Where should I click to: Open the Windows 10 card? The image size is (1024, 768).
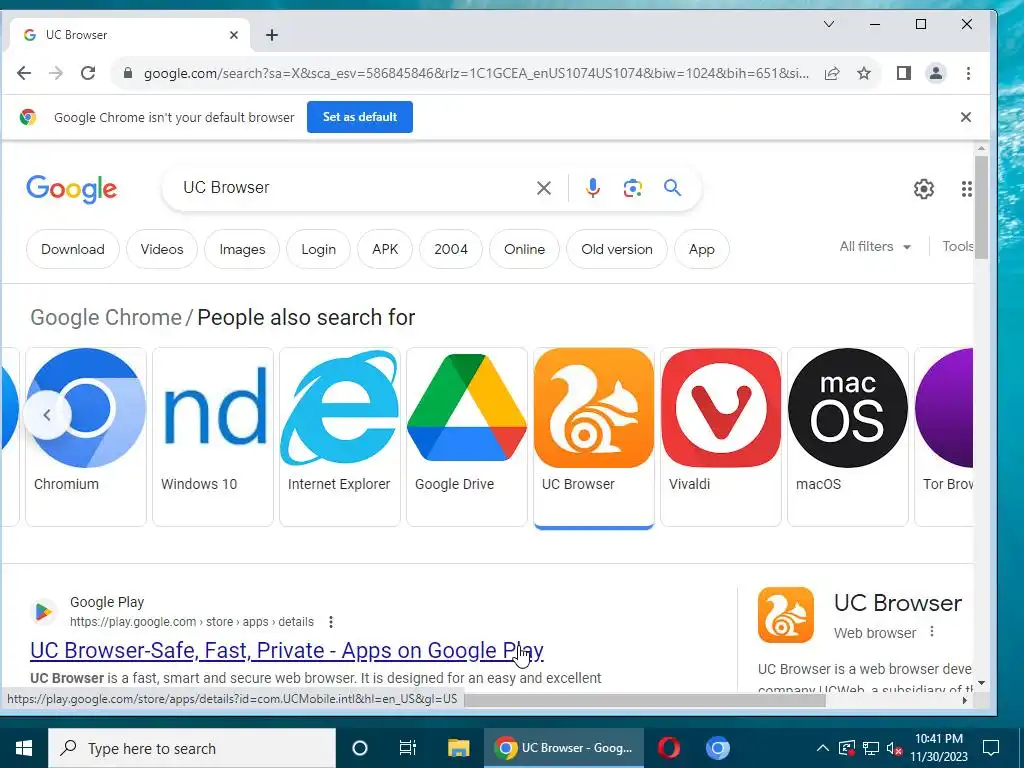point(213,436)
